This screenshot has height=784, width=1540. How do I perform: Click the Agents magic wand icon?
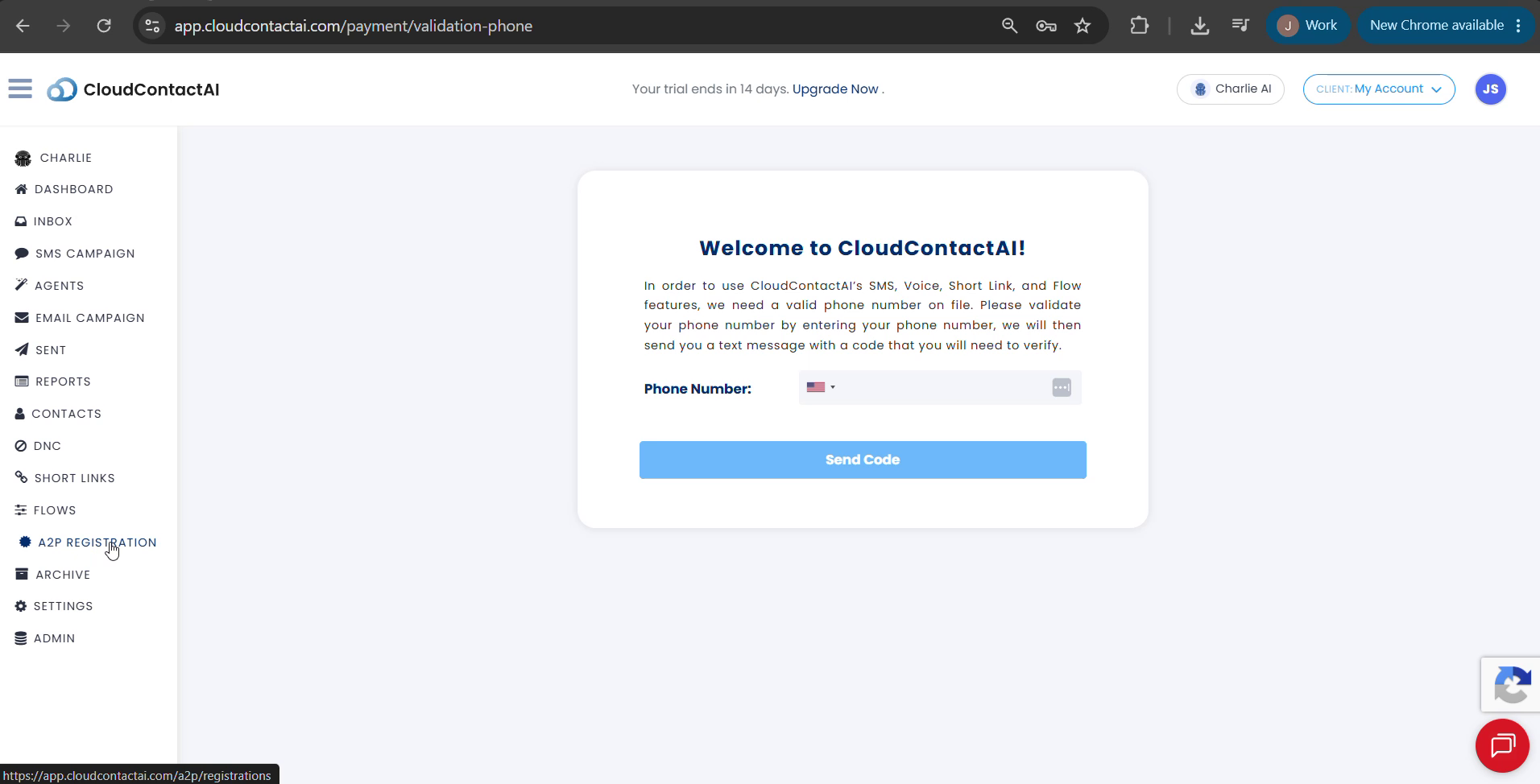[x=21, y=285]
